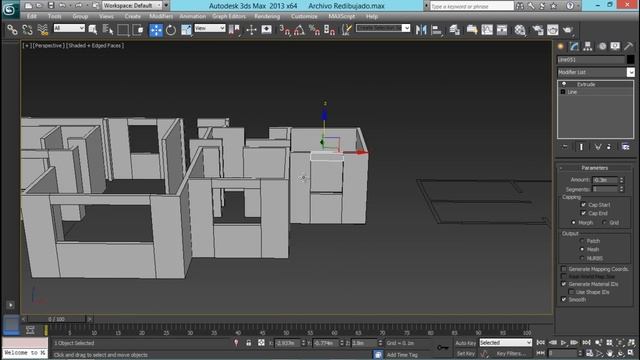Open the Help menu
This screenshot has height=360, width=640.
[x=371, y=16]
